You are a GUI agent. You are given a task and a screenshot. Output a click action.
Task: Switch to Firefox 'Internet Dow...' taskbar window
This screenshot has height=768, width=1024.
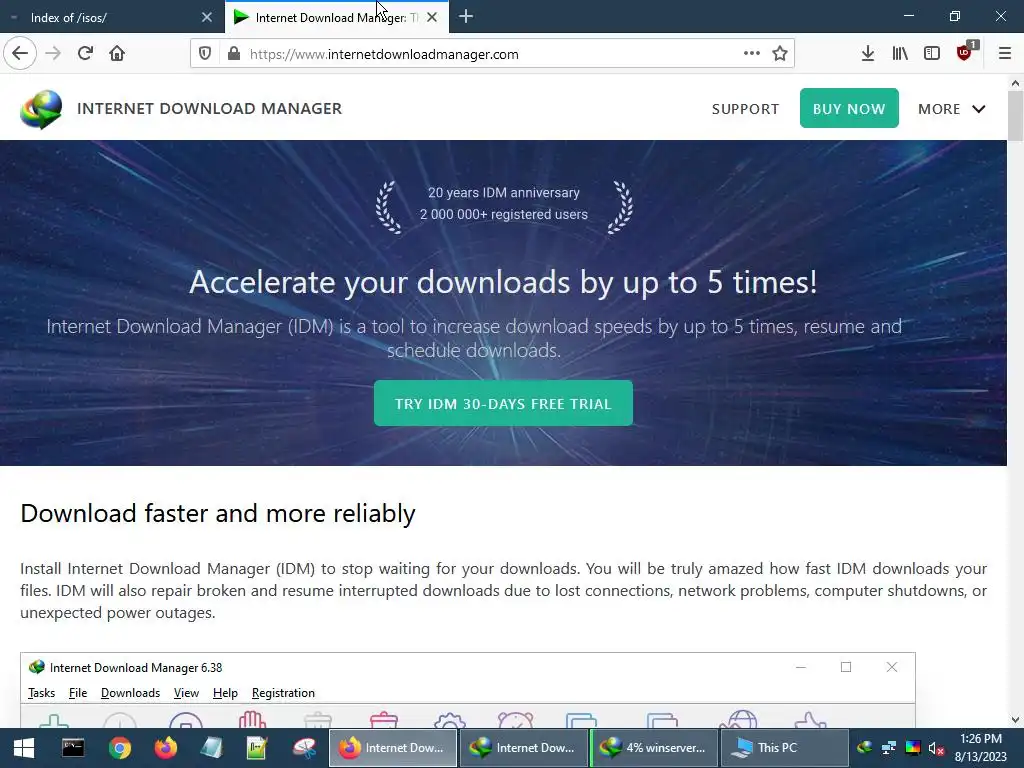[x=392, y=748]
